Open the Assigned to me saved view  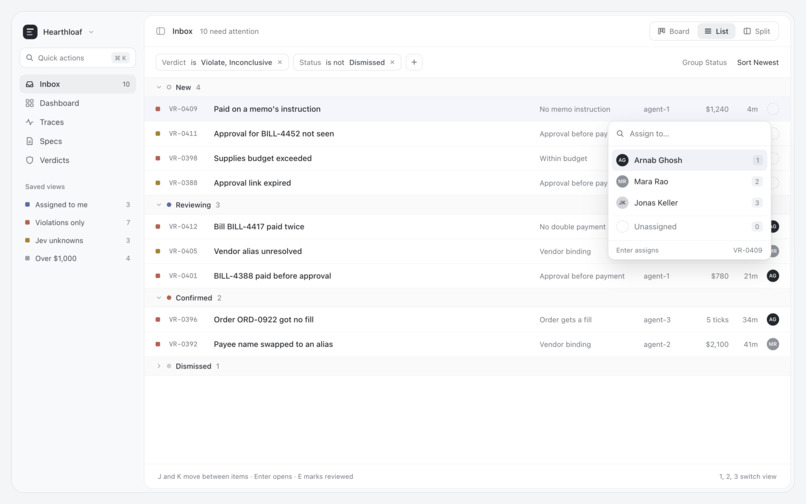tap(78, 205)
